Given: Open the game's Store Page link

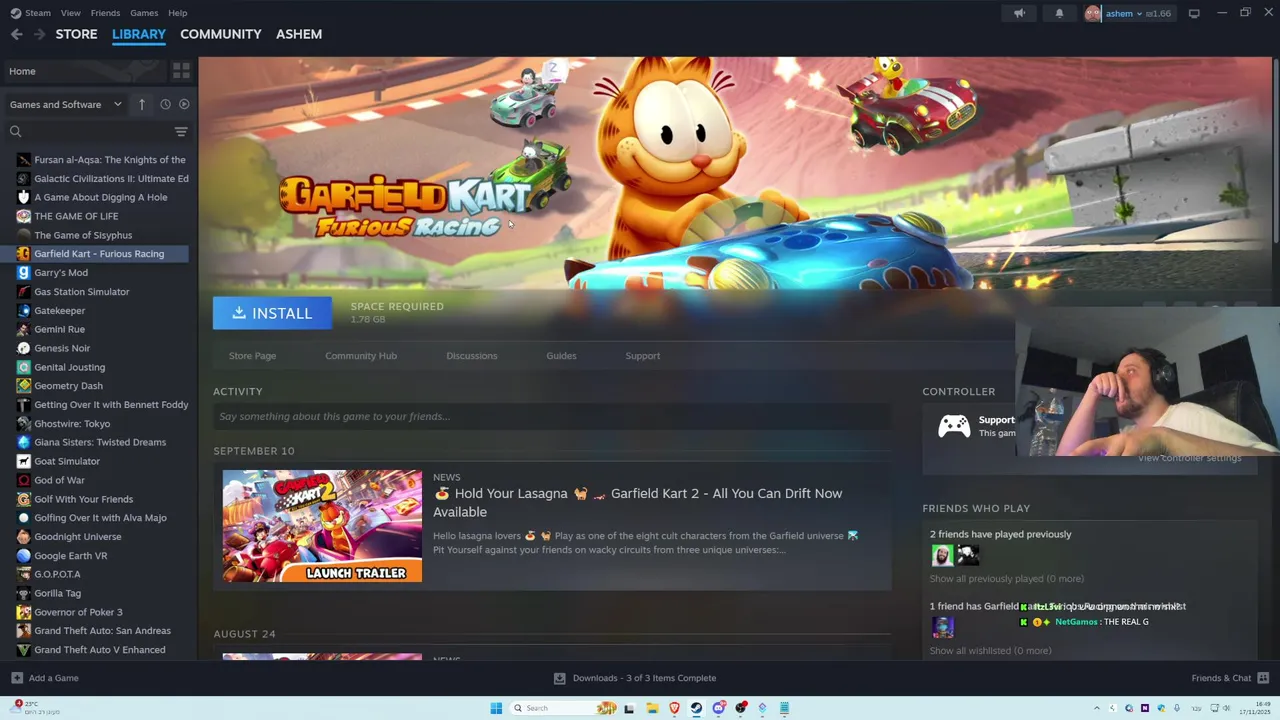Looking at the screenshot, I should [252, 356].
